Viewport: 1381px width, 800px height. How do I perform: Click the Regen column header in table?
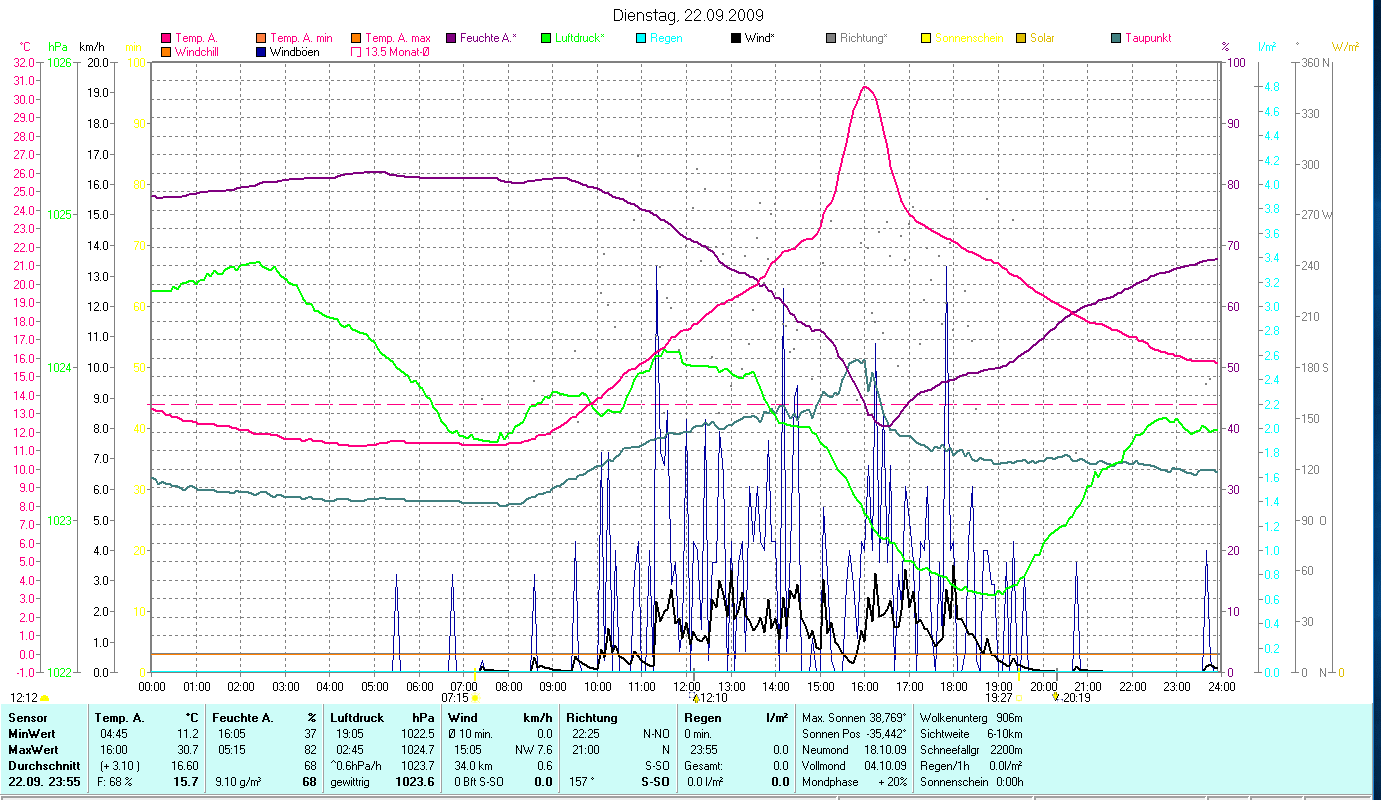701,718
